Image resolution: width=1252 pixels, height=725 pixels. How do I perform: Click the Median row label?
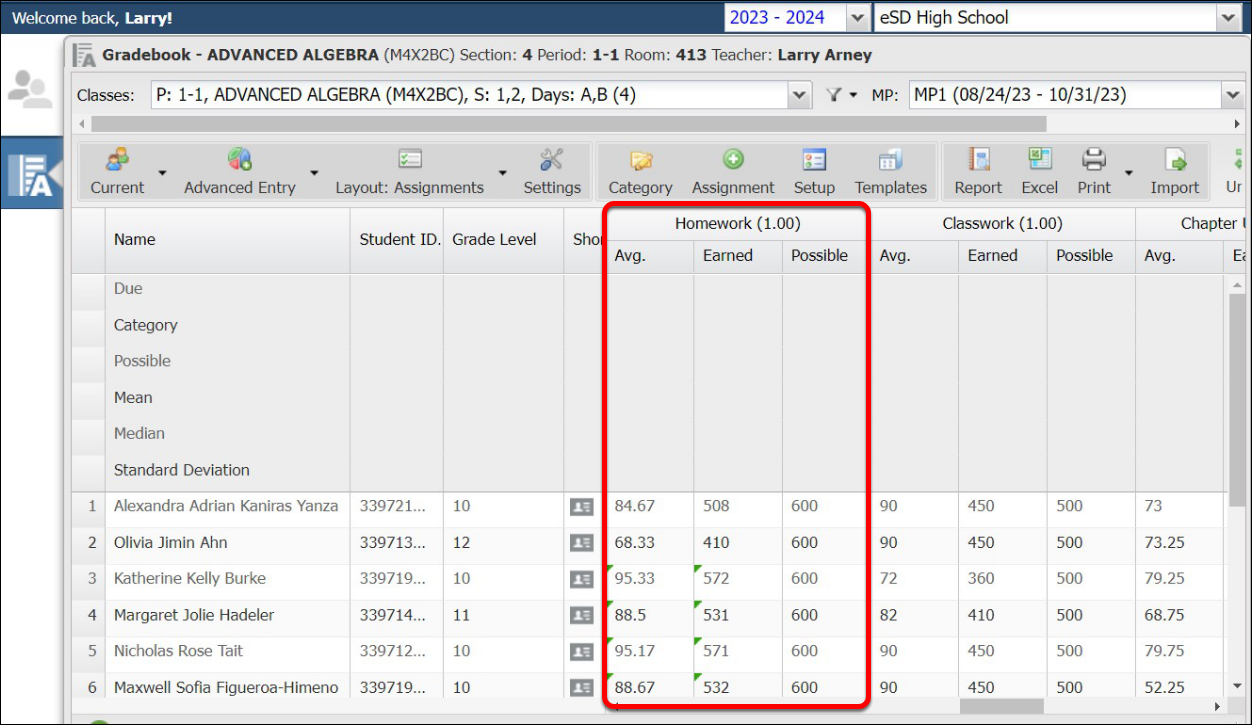point(139,434)
